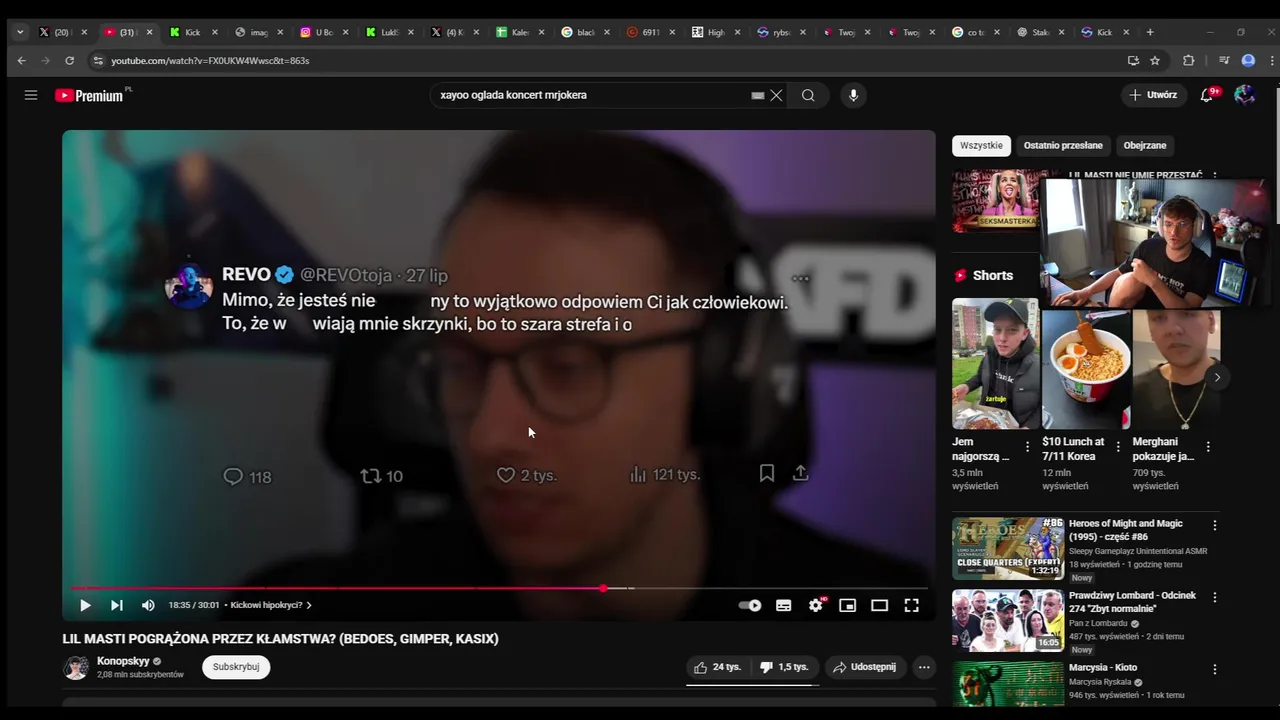Select the Wszystkie filter chip
Screen dimensions: 1280x720
[x=981, y=145]
